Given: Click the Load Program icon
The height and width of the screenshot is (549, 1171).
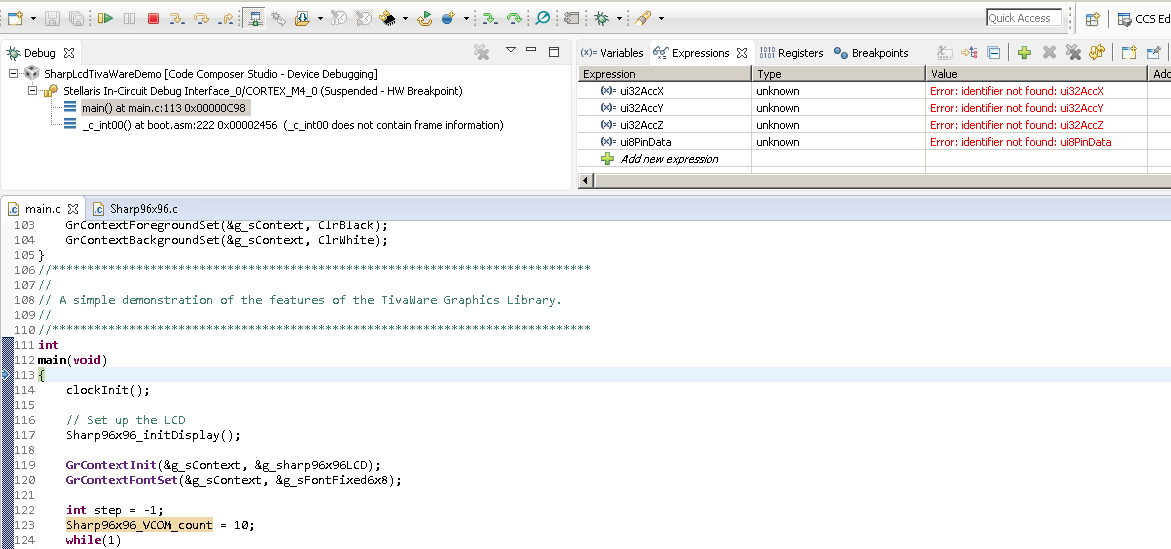Looking at the screenshot, I should tap(302, 18).
